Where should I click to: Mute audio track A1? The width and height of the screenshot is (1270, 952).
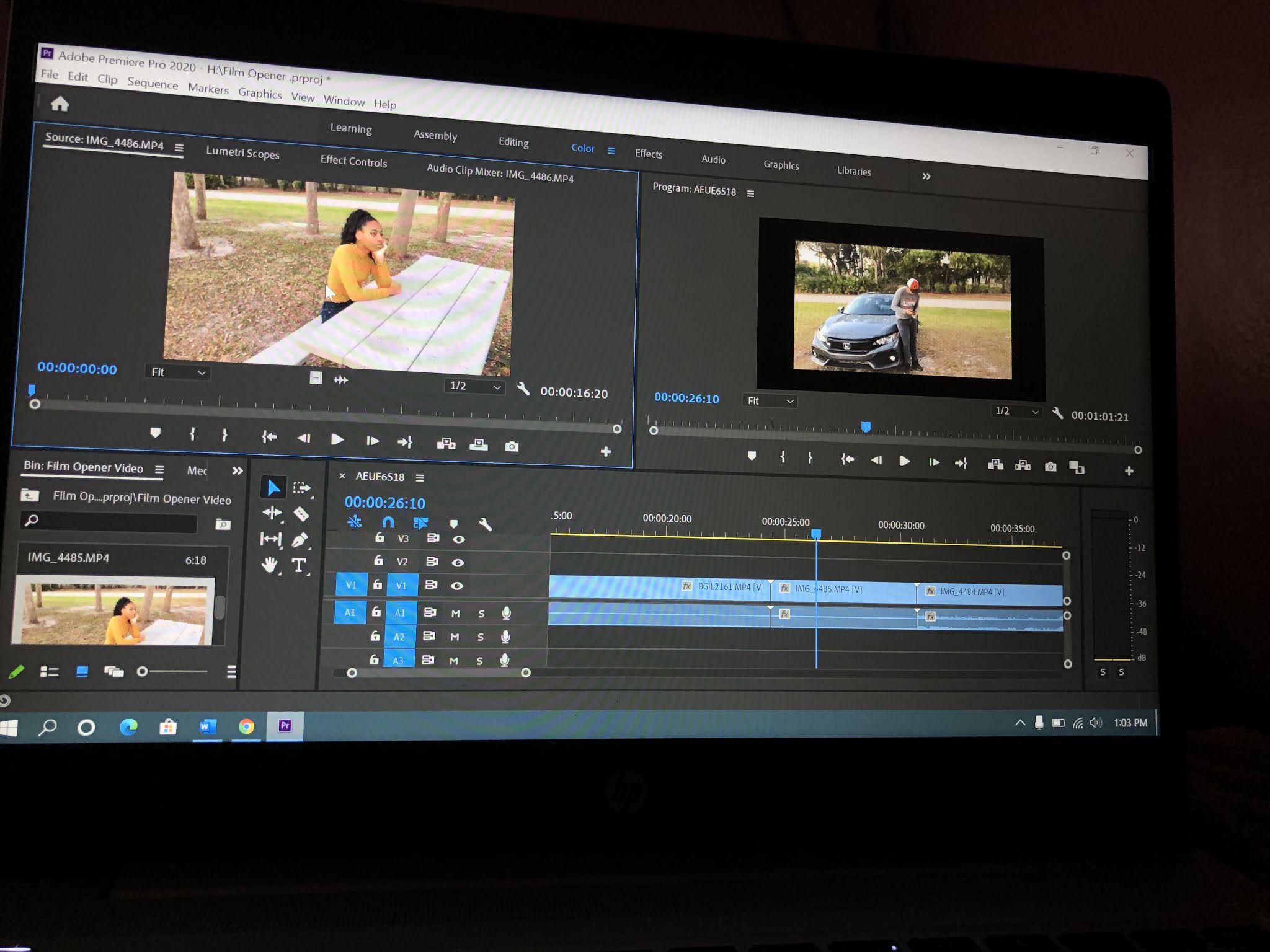[456, 614]
